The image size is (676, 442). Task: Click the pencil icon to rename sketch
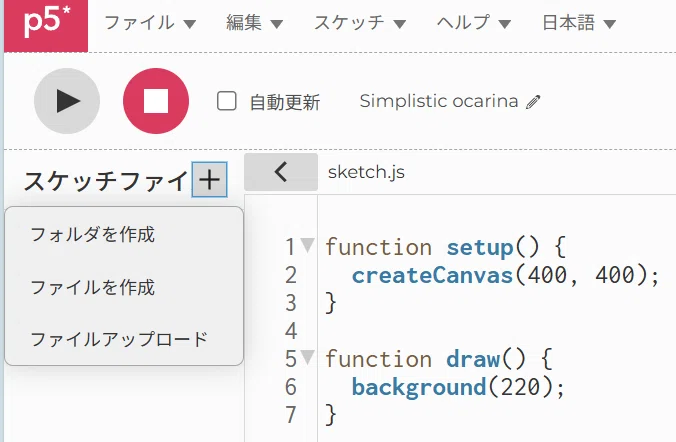[x=533, y=102]
